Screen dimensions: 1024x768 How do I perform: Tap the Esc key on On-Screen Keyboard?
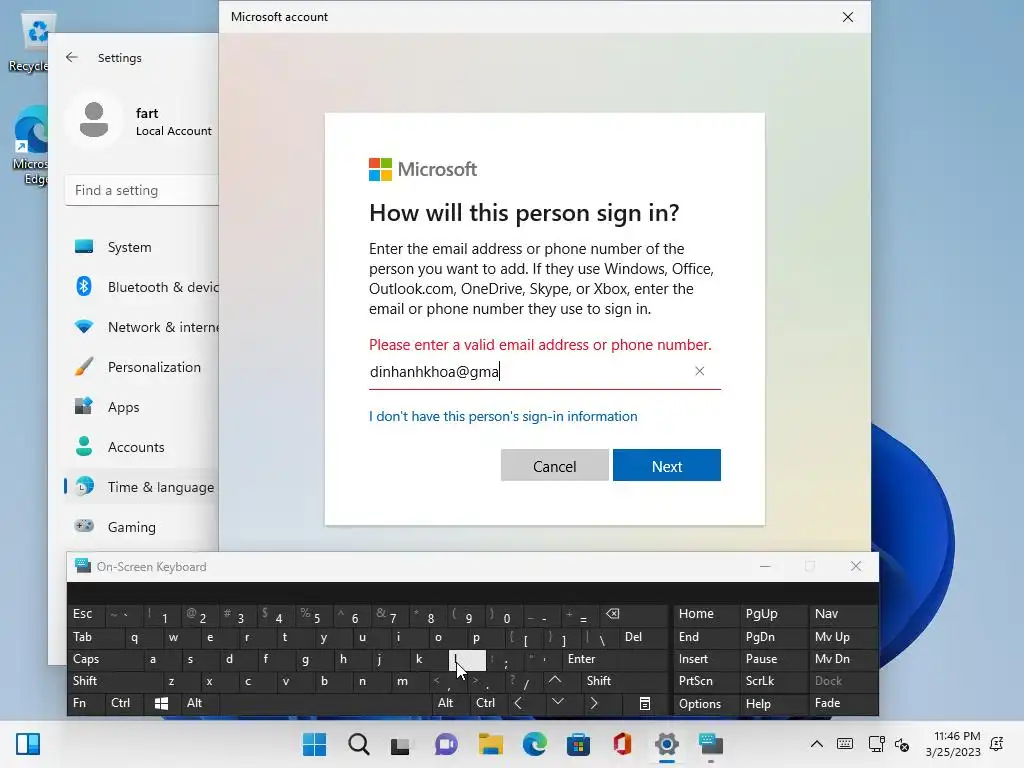[x=86, y=615]
